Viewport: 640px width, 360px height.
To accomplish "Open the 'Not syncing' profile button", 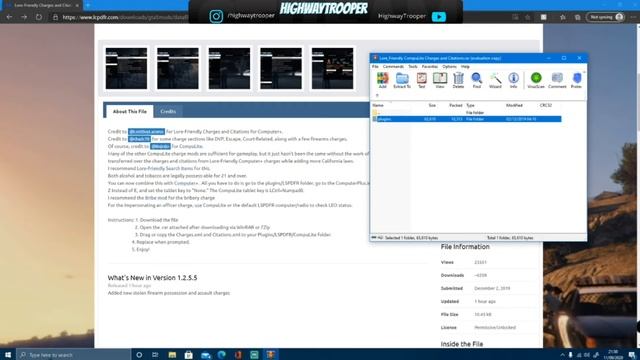I will pyautogui.click(x=606, y=17).
